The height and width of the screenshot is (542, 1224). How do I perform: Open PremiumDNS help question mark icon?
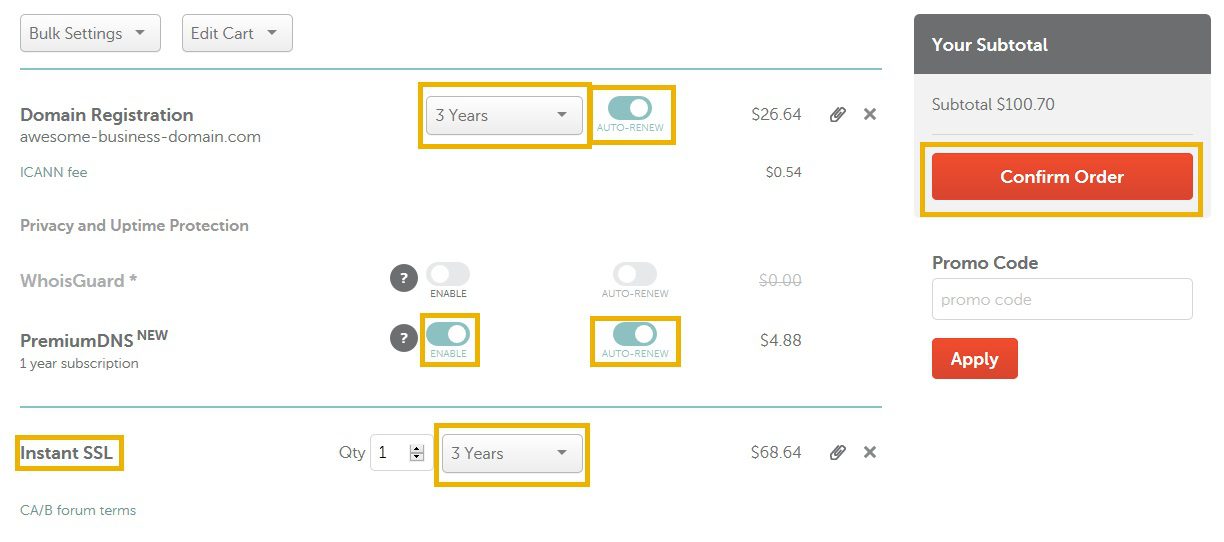(x=403, y=338)
